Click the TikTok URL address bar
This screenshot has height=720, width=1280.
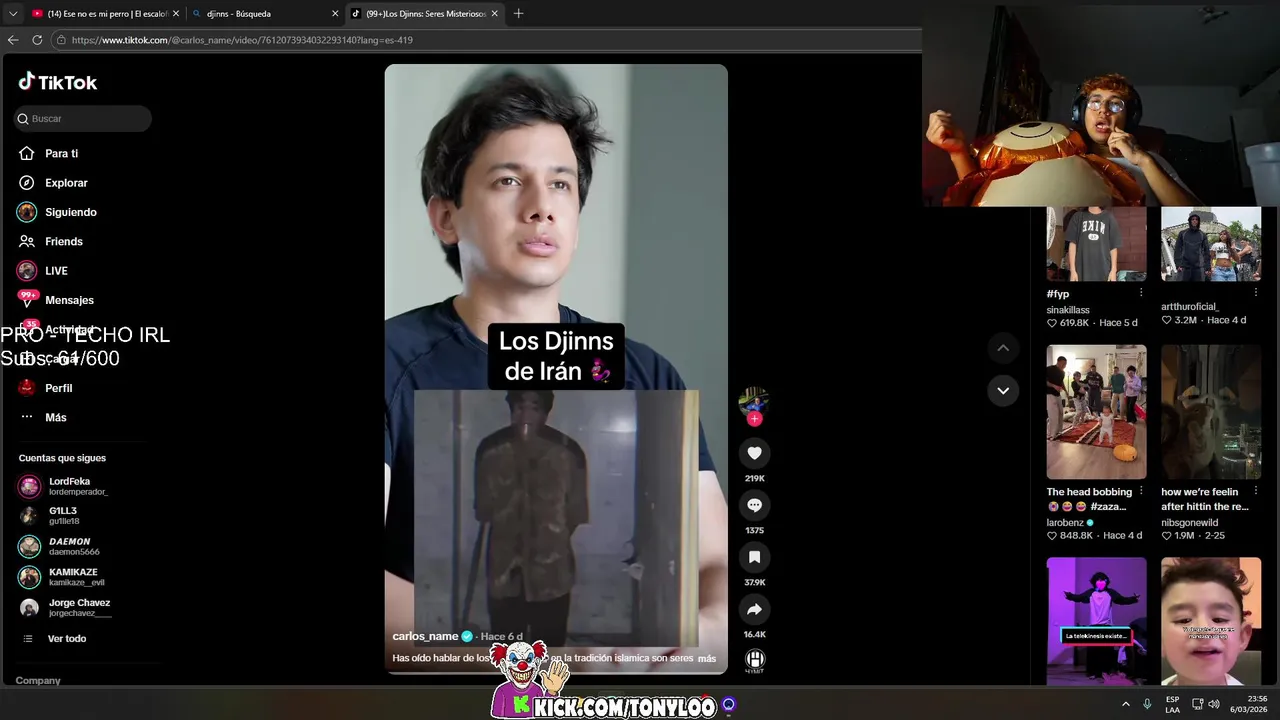(x=485, y=40)
